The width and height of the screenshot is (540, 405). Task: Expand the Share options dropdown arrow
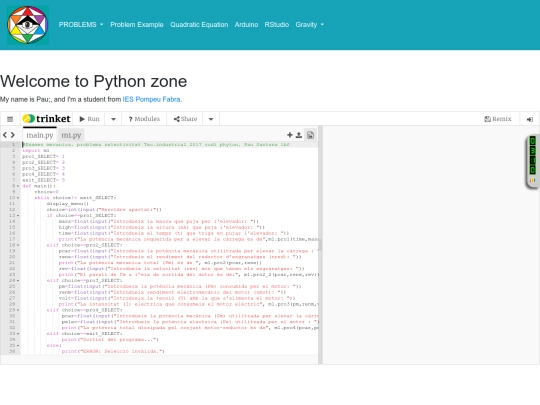pyautogui.click(x=211, y=119)
